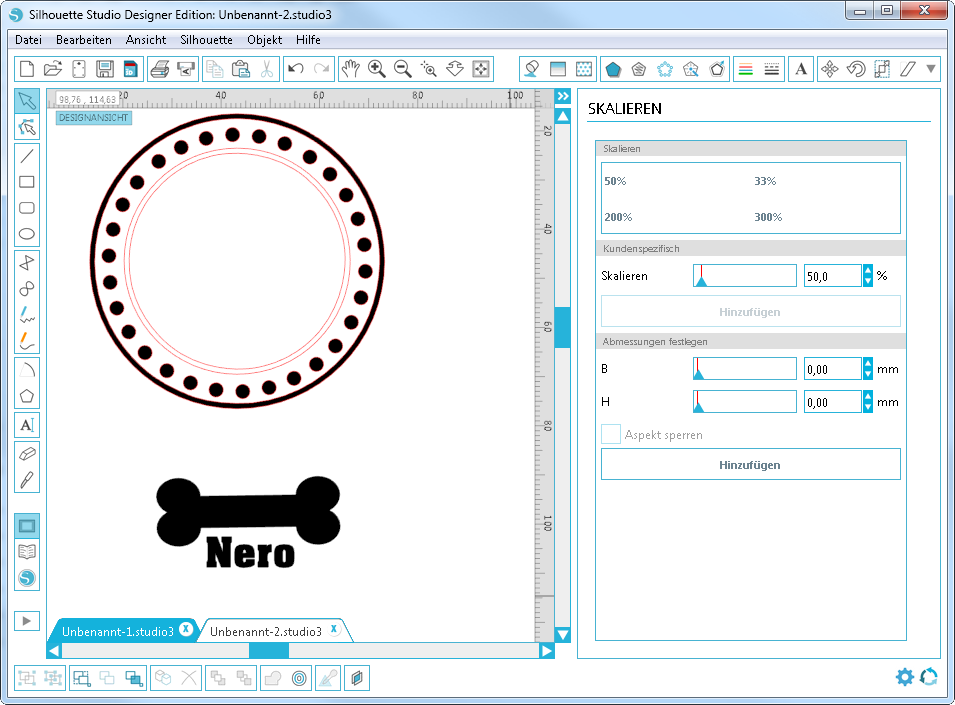Choose the Text tool in left toolbar
This screenshot has width=955, height=705.
tap(27, 425)
